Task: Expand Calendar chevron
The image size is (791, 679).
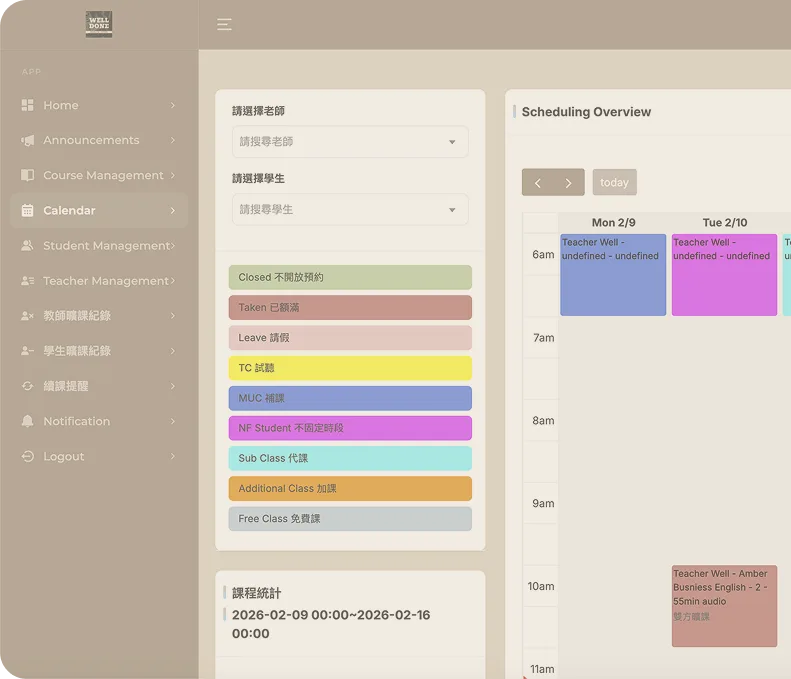Action: pyautogui.click(x=173, y=210)
